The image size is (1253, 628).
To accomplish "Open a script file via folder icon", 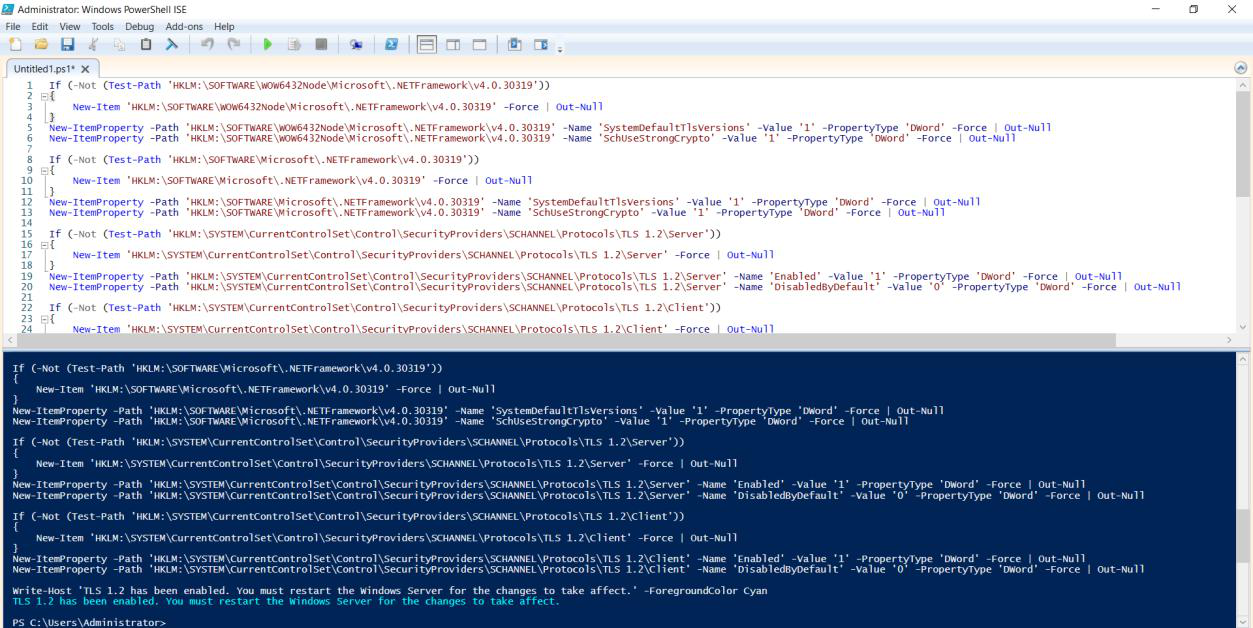I will tap(40, 45).
